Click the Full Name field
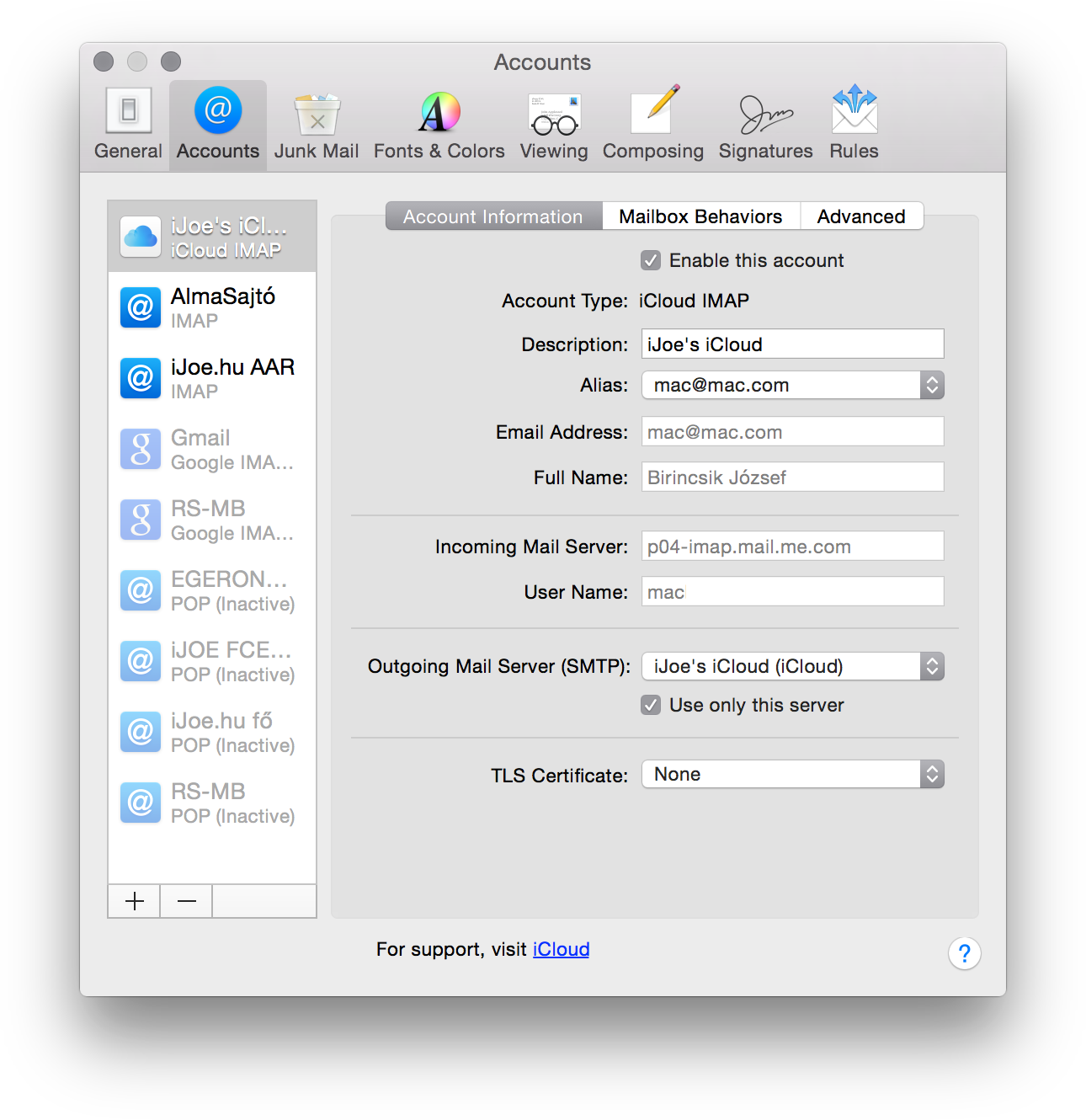Image resolution: width=1086 pixels, height=1120 pixels. 793,477
